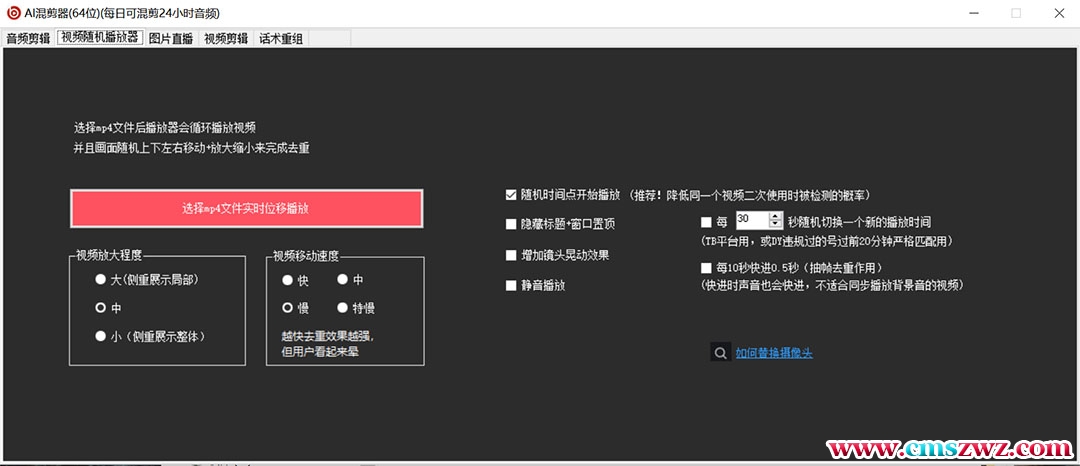Screen dimensions: 1080x466
Task: Enable 隐藏标题+窗口置顶 checkbox
Action: [511, 225]
